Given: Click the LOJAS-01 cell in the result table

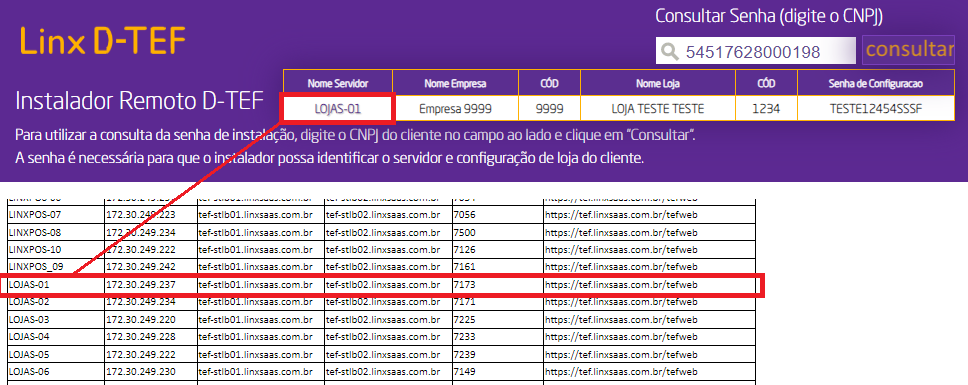Looking at the screenshot, I should (337, 109).
